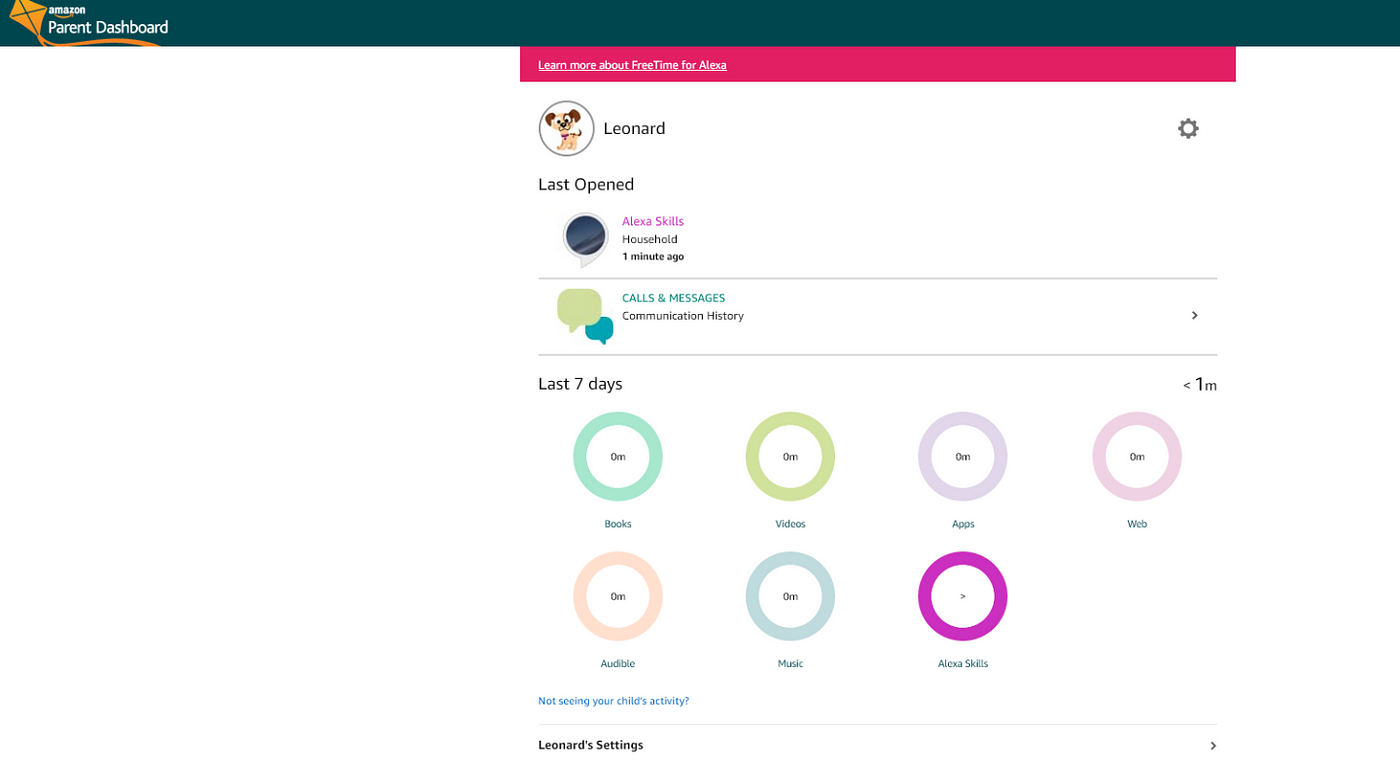Click the Audible label under ring
The image size is (1400, 762).
tap(618, 664)
